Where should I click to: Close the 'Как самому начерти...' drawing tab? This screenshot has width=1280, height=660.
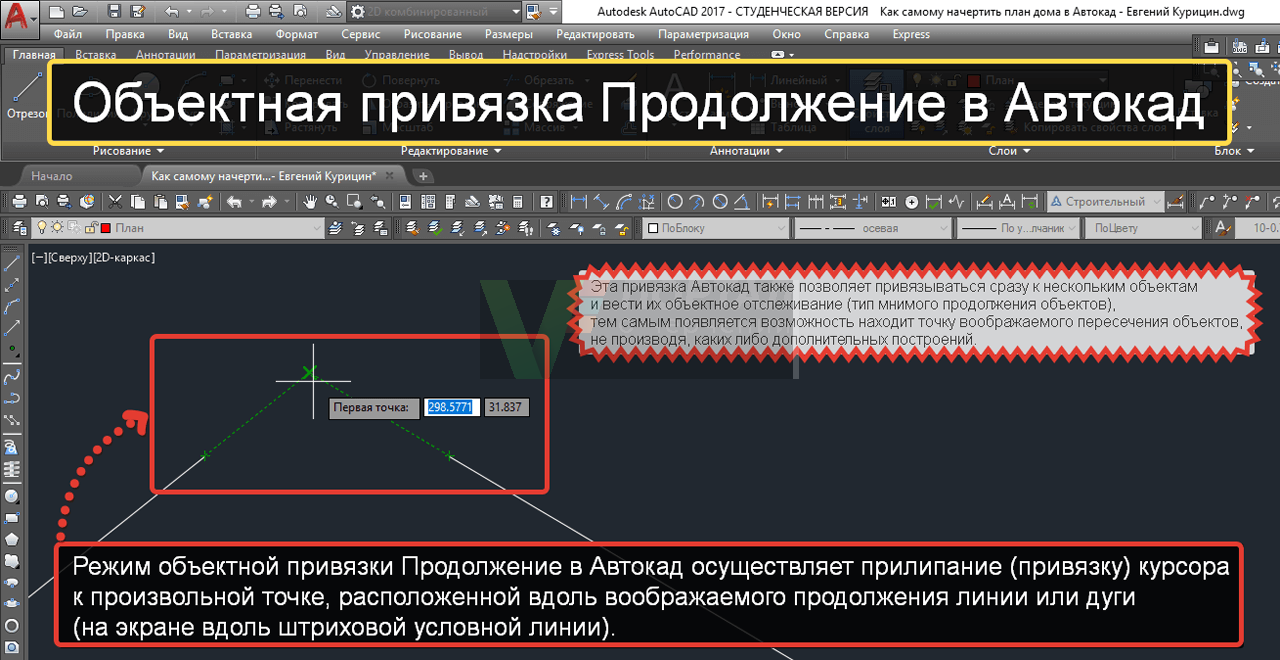pyautogui.click(x=390, y=176)
